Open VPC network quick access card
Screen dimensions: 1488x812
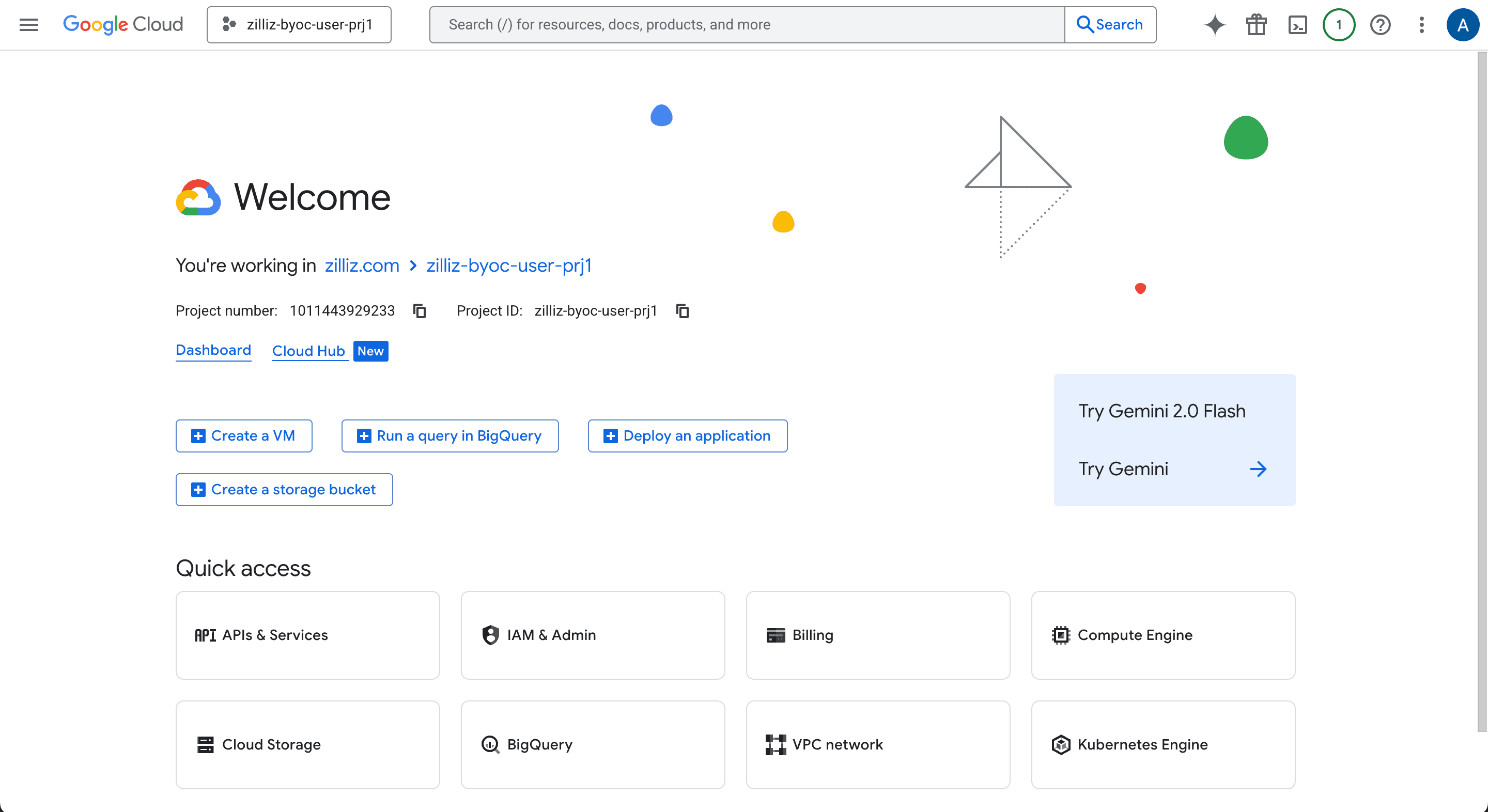tap(878, 745)
